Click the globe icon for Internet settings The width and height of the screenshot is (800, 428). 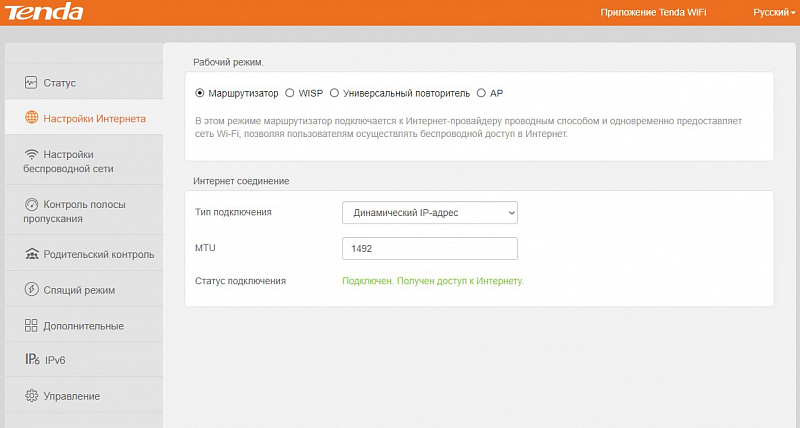pyautogui.click(x=31, y=118)
